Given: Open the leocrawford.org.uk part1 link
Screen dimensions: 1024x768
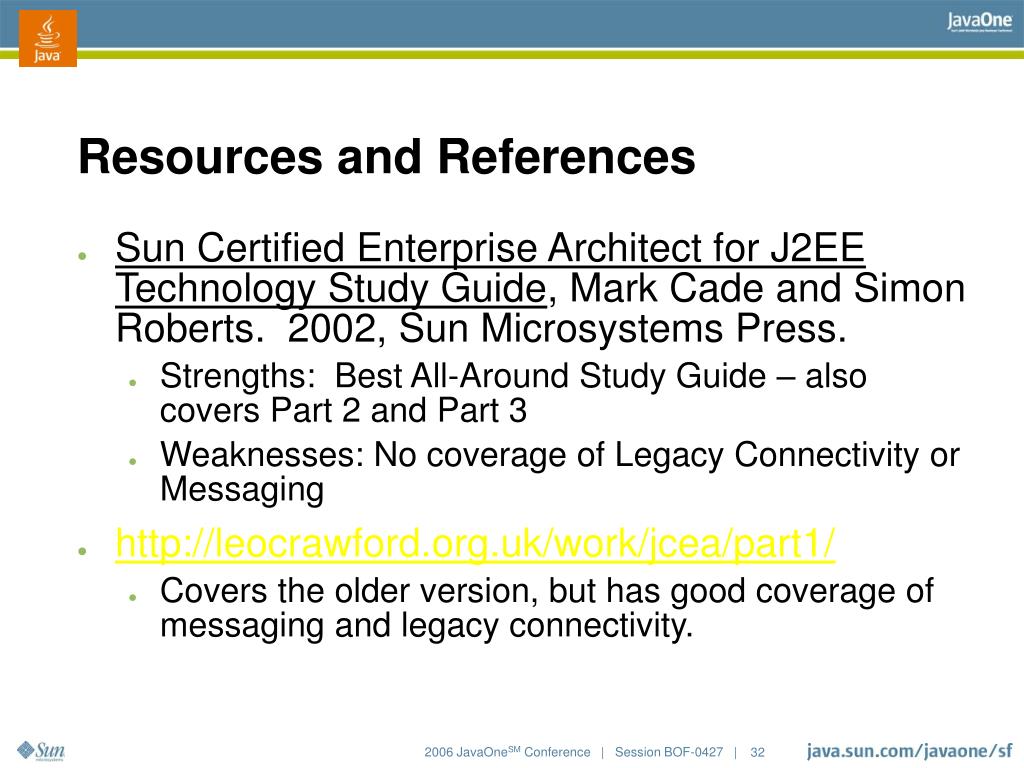Looking at the screenshot, I should tap(475, 543).
